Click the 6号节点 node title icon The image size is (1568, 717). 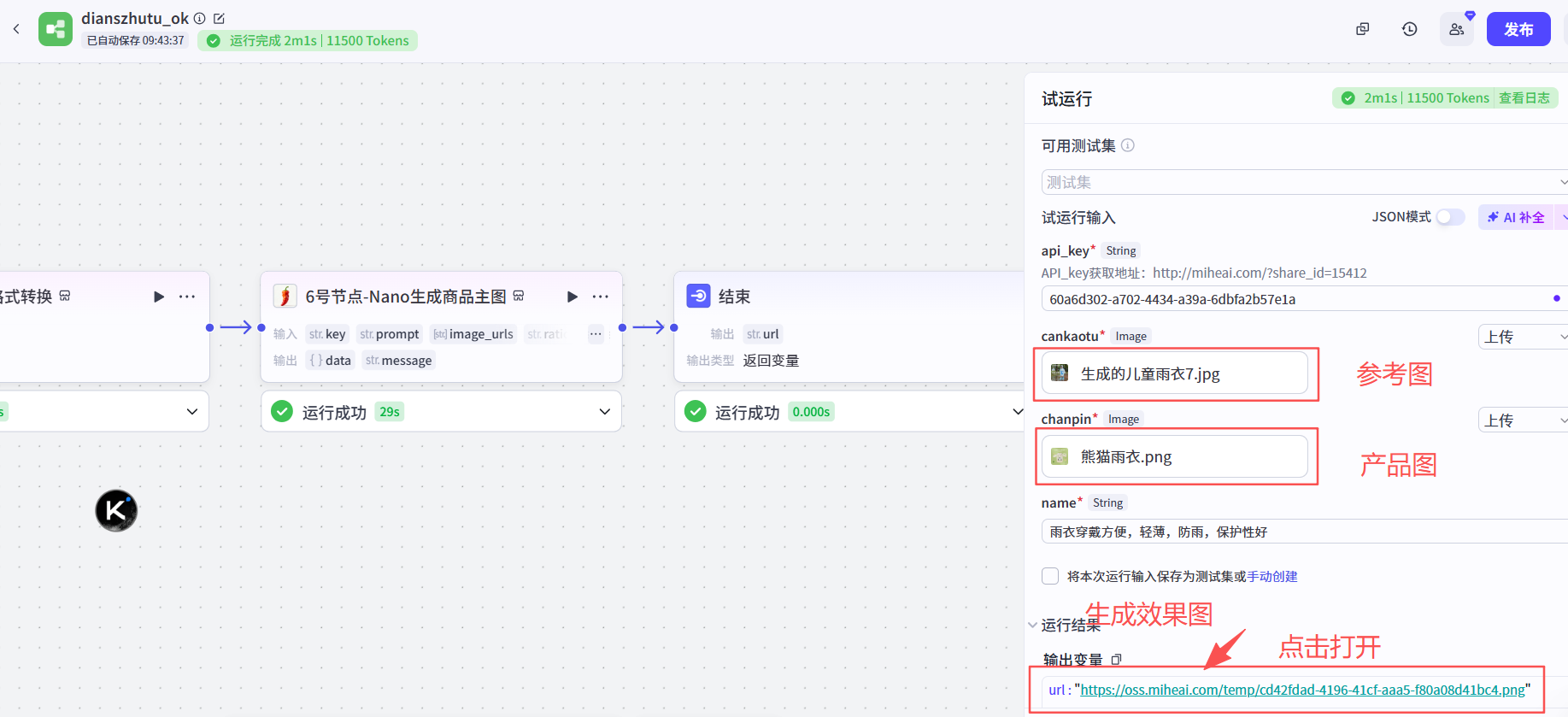coord(519,296)
